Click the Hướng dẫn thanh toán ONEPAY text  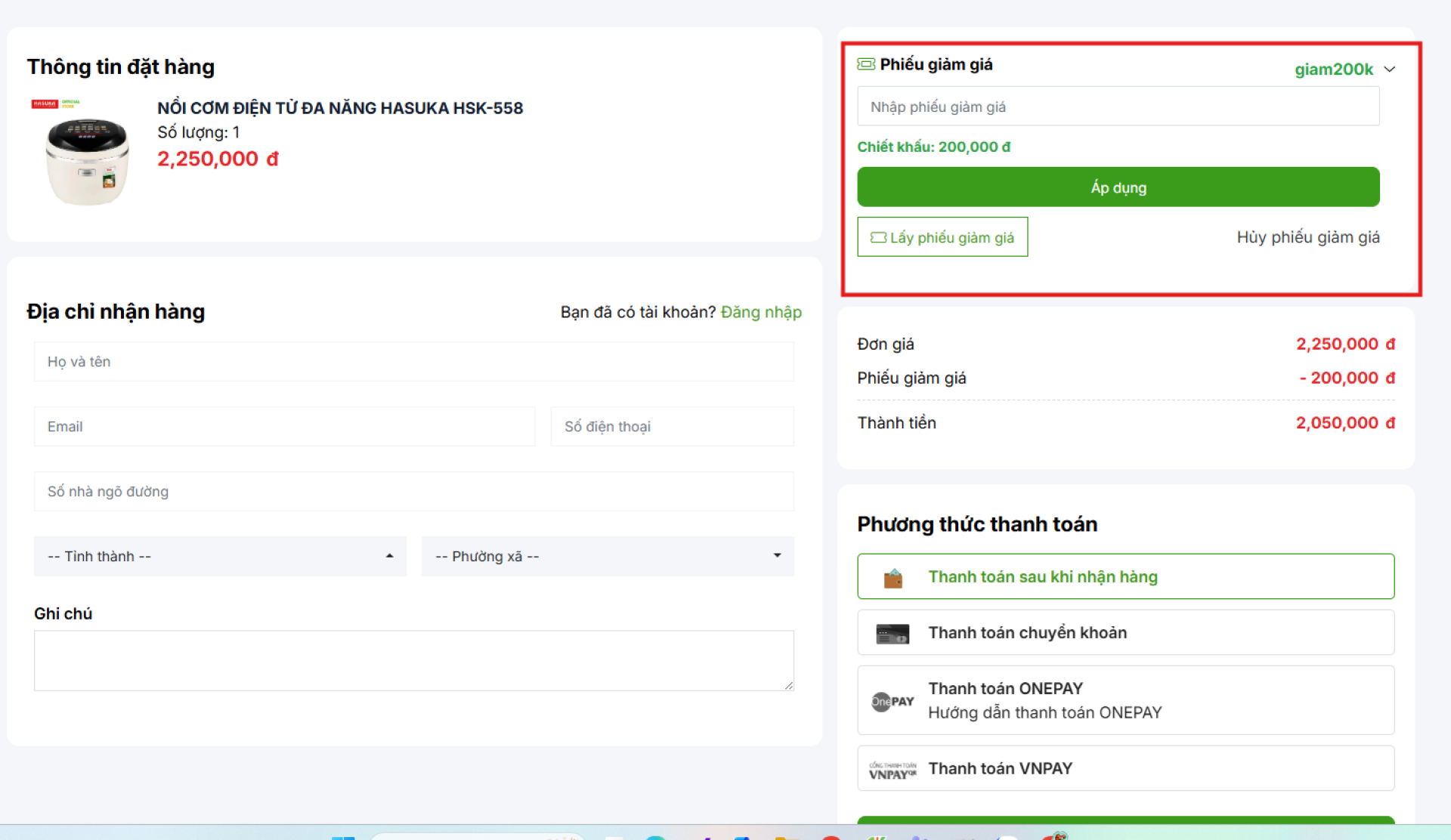[1044, 712]
